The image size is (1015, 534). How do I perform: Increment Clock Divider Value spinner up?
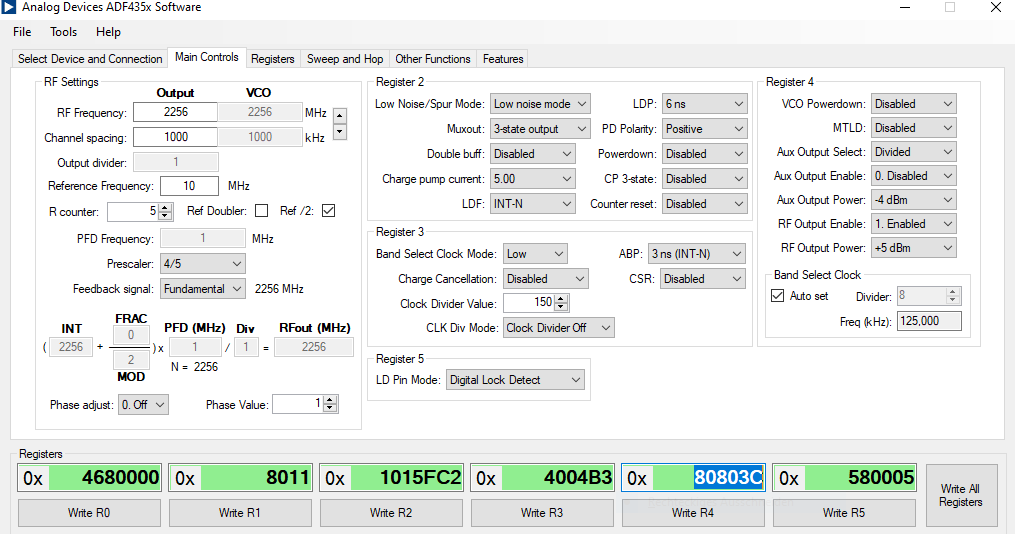(561, 298)
